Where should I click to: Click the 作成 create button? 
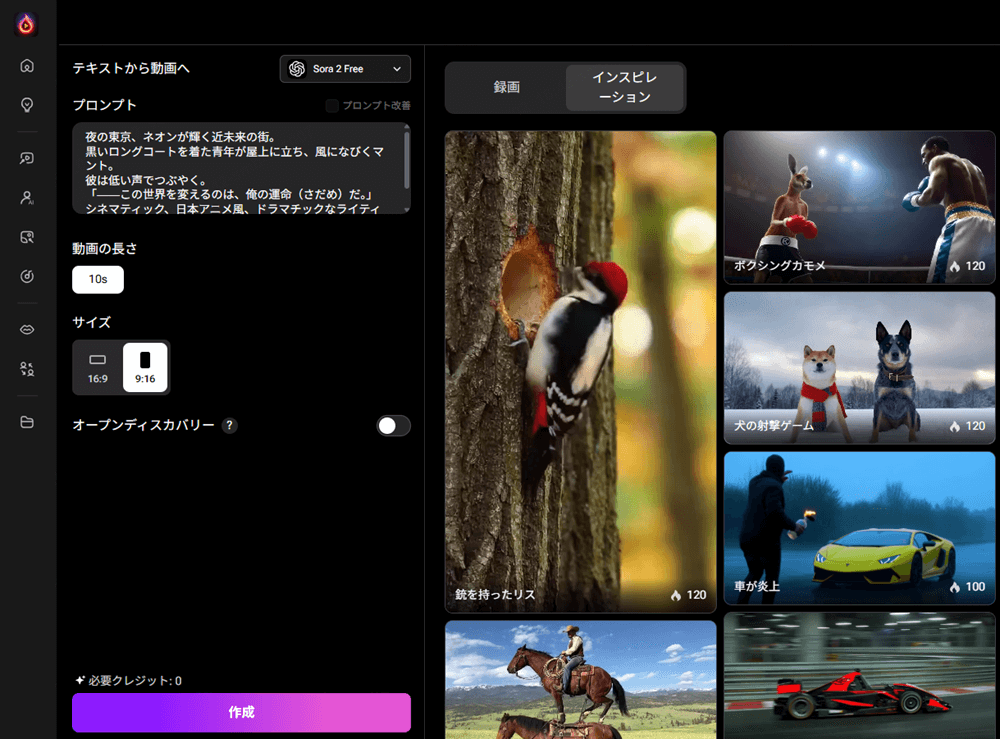[x=241, y=712]
